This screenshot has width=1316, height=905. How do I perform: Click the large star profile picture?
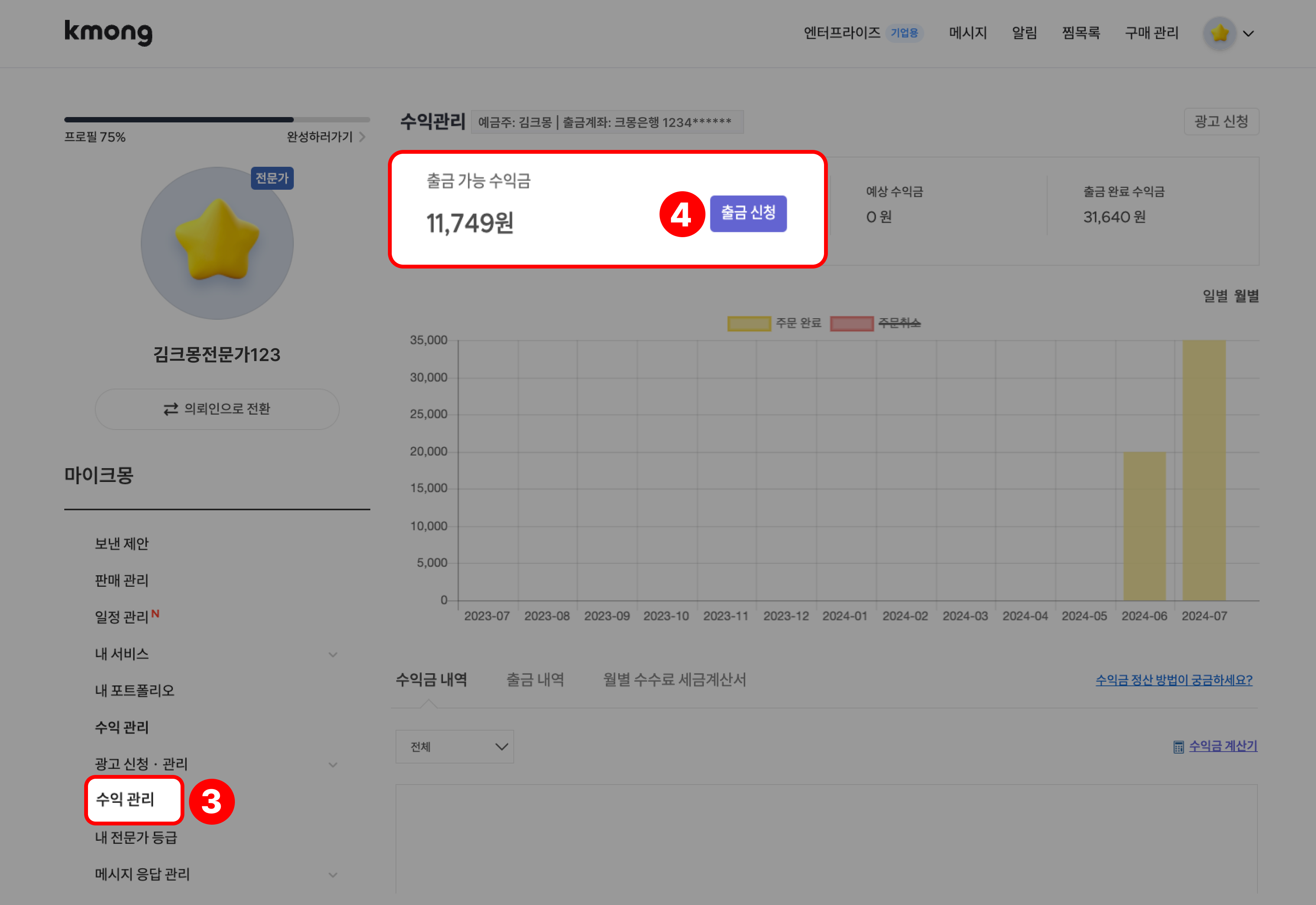[x=217, y=243]
